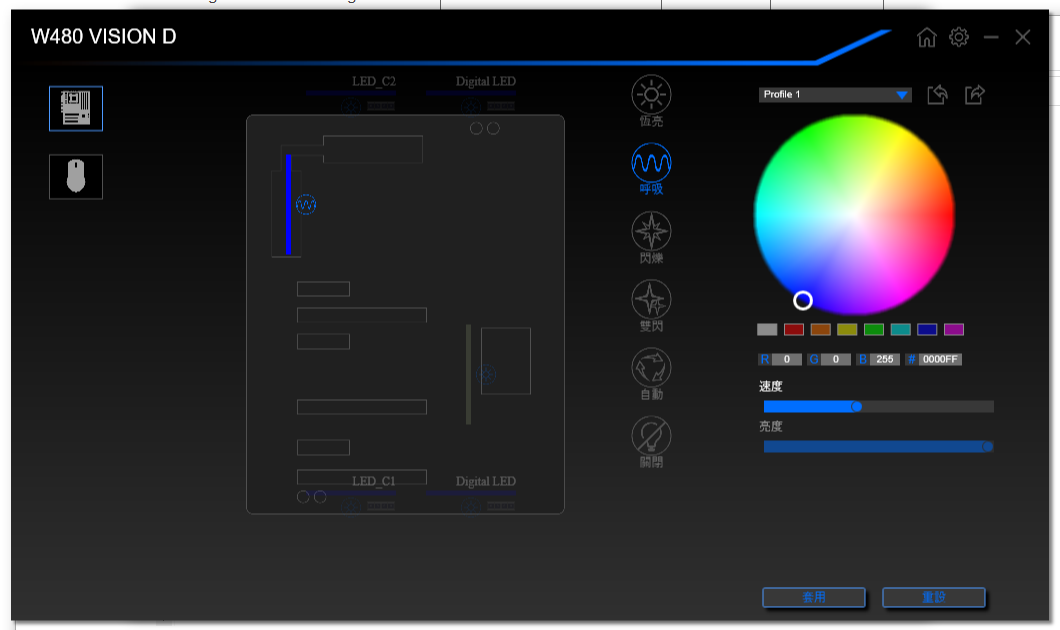Select the dark blue color swatch
1060x630 pixels.
tap(927, 329)
